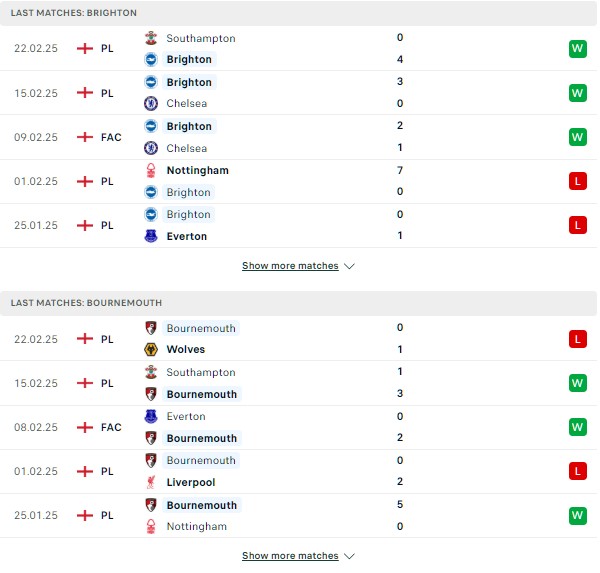Viewport: 600px width, 573px height.
Task: Click the red L badge for Bournemouth vs Wolves
Action: [x=577, y=339]
